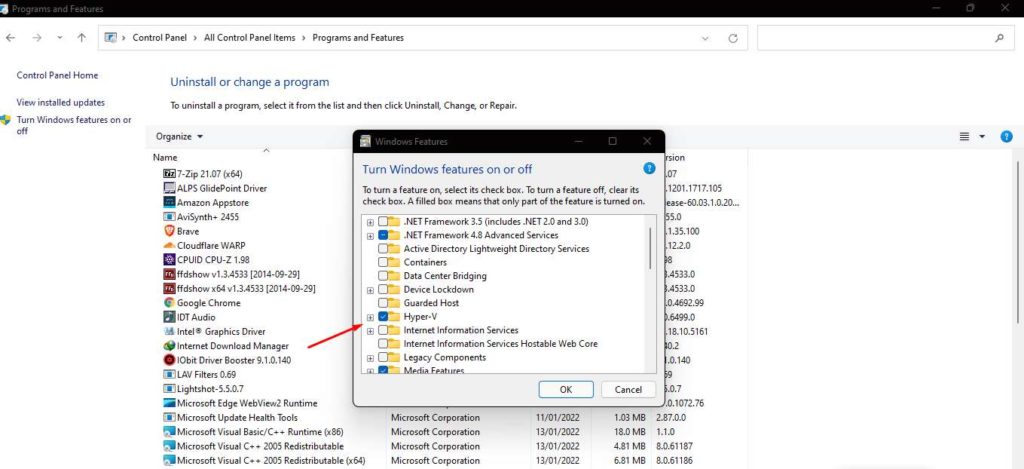Open the View installed updates link
Image resolution: width=1024 pixels, height=469 pixels.
(61, 103)
